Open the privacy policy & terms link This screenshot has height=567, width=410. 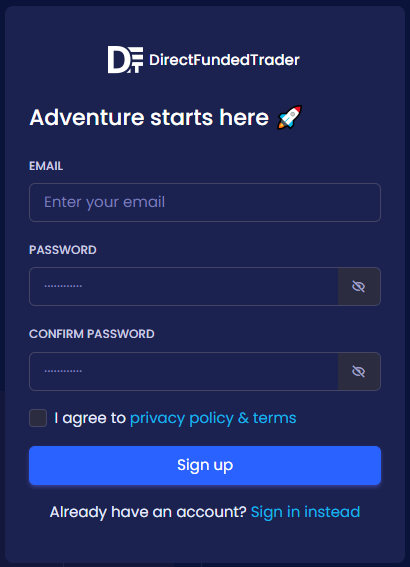(x=213, y=418)
